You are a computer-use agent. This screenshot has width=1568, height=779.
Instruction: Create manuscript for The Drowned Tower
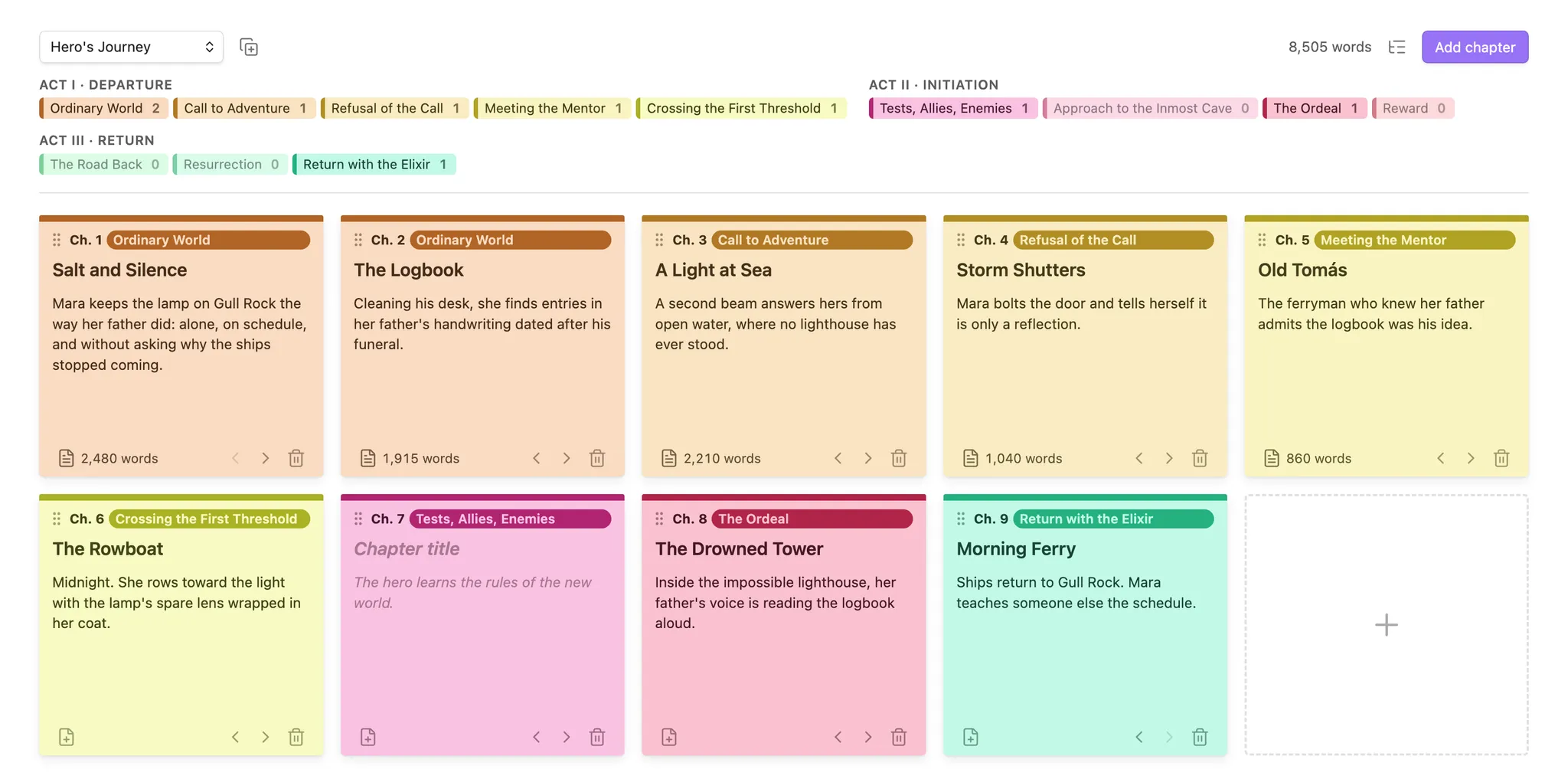[669, 737]
